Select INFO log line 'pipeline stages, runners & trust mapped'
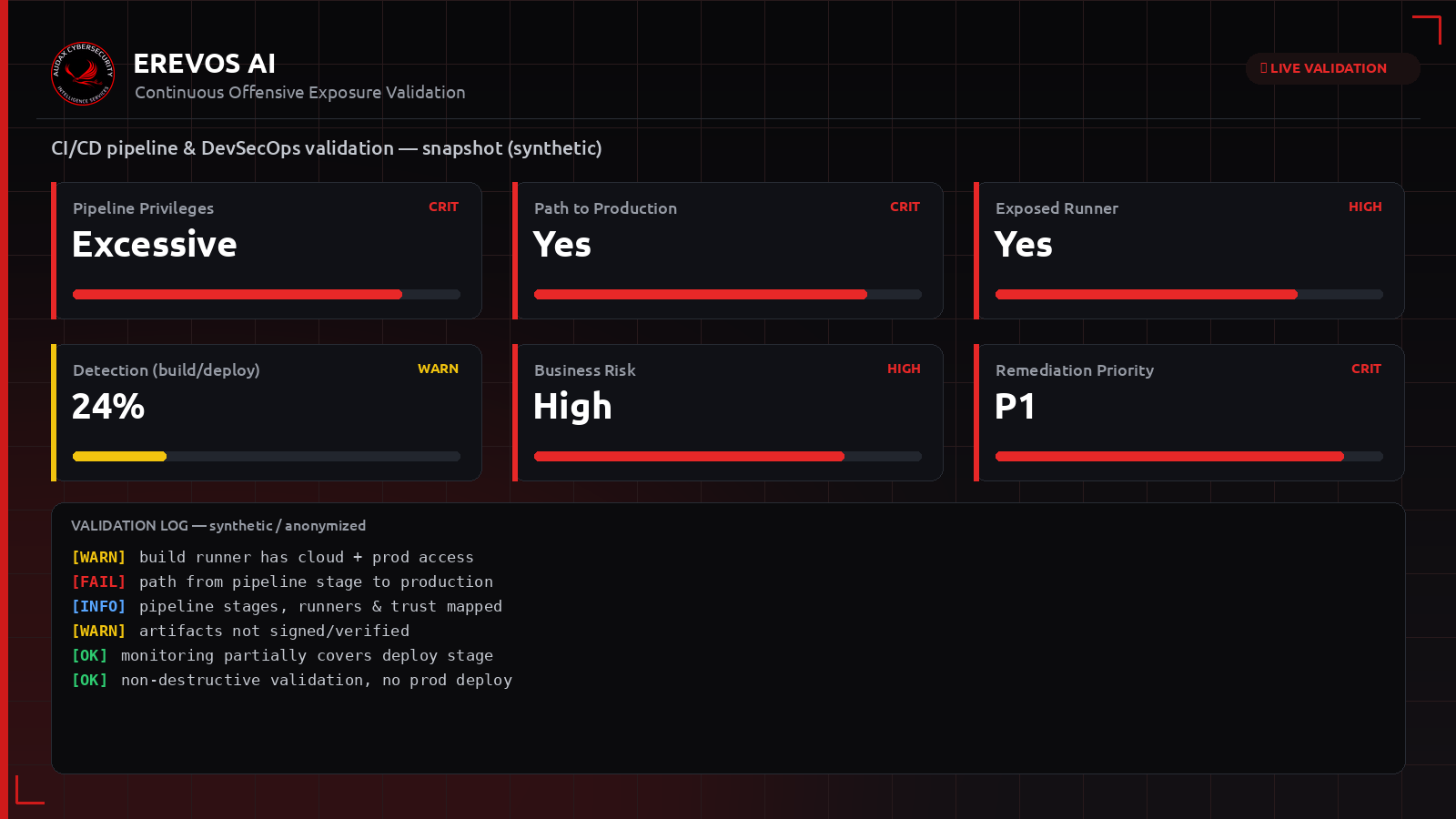Image resolution: width=1456 pixels, height=819 pixels. (x=287, y=606)
